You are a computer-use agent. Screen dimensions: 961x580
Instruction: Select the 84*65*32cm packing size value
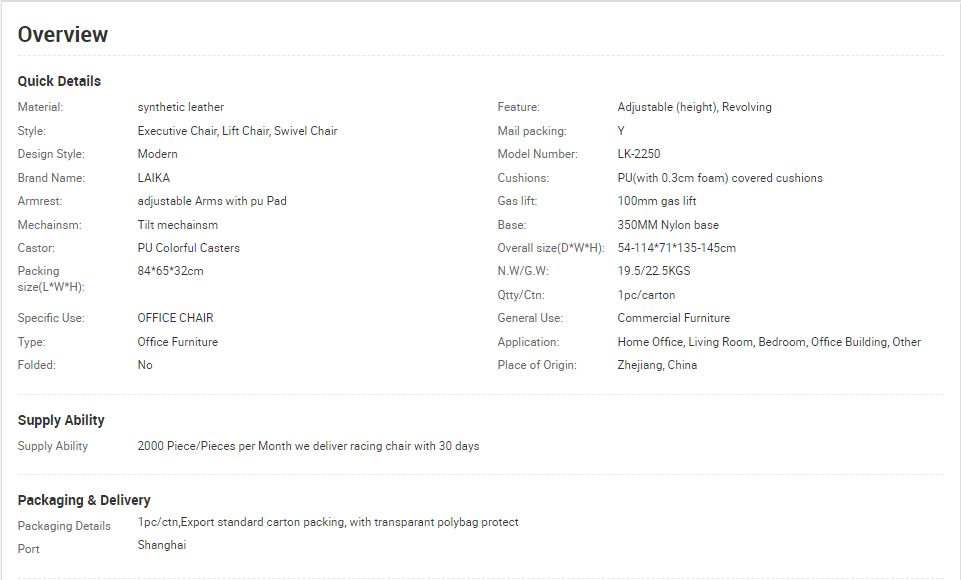170,271
